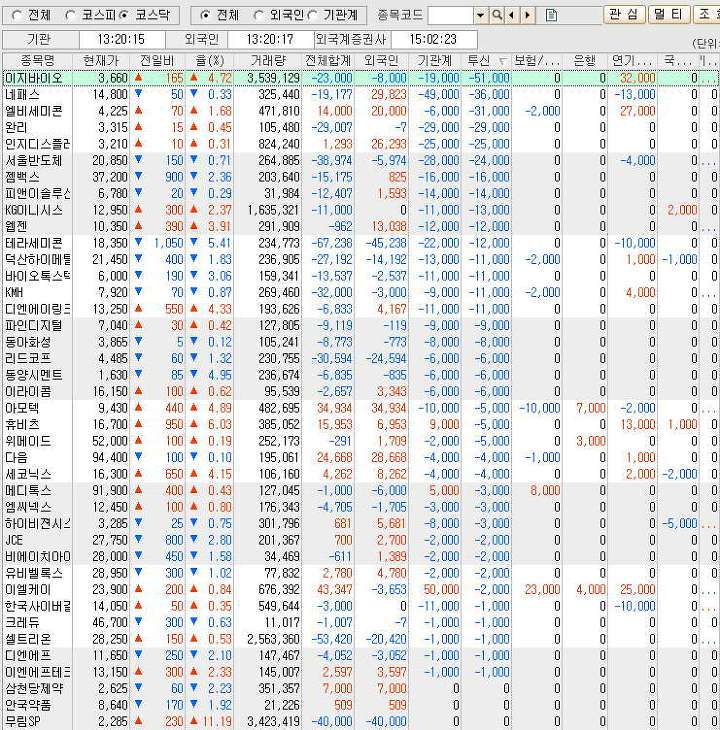Sort by 전체합계 column header
The image size is (720, 730).
click(328, 61)
